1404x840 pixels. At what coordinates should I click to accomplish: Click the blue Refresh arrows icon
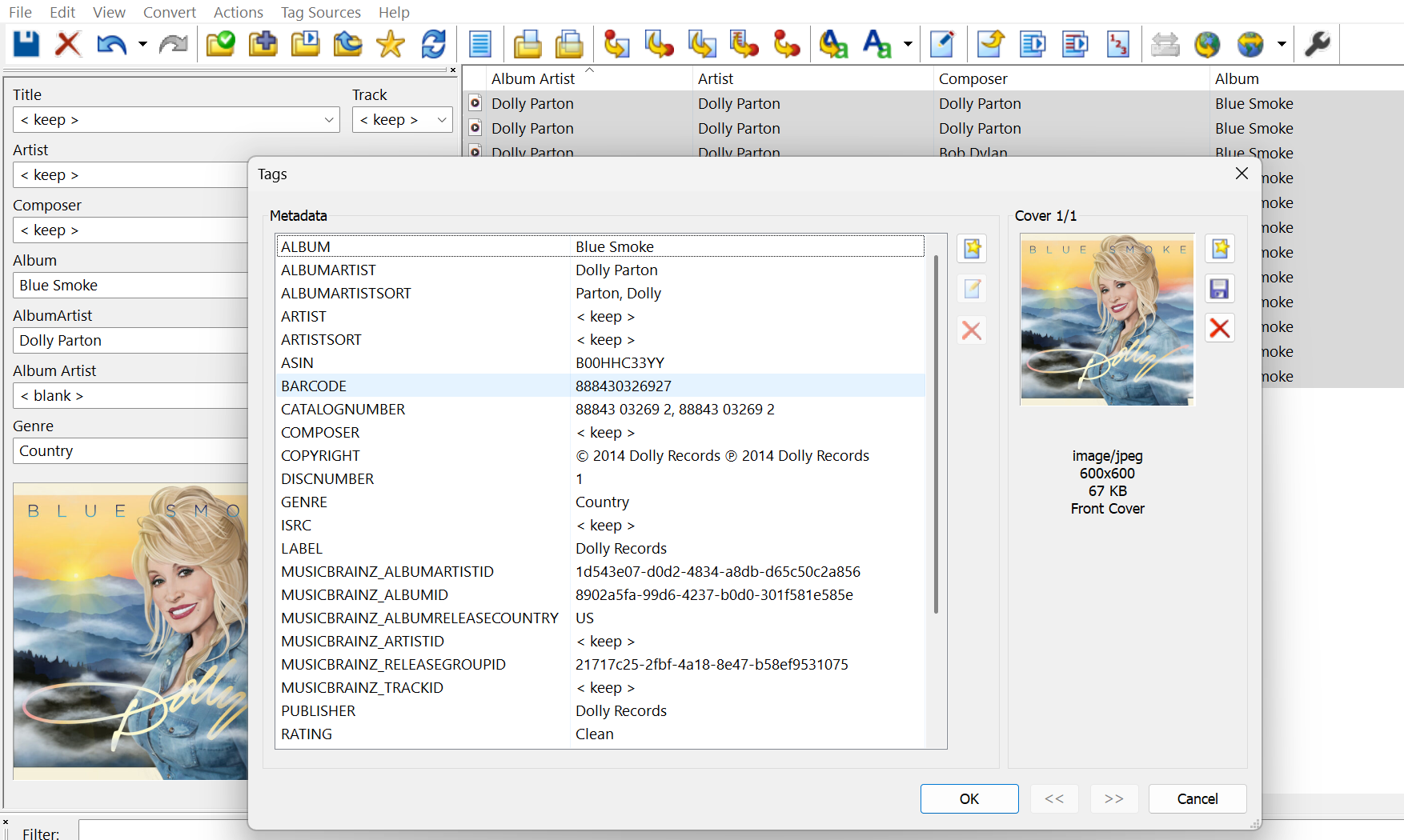[x=433, y=44]
